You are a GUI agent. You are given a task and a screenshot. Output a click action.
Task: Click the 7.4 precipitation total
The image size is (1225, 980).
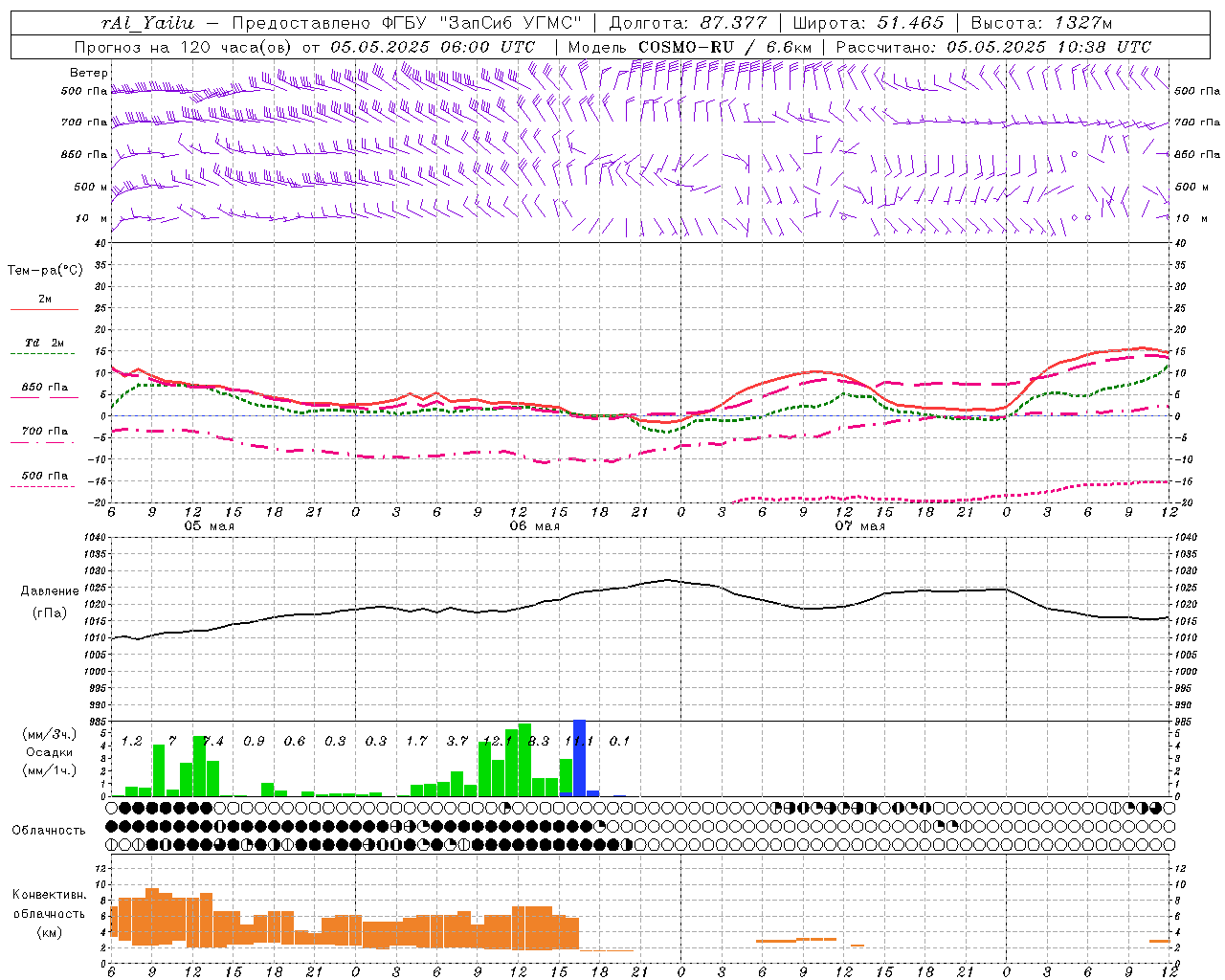(212, 741)
